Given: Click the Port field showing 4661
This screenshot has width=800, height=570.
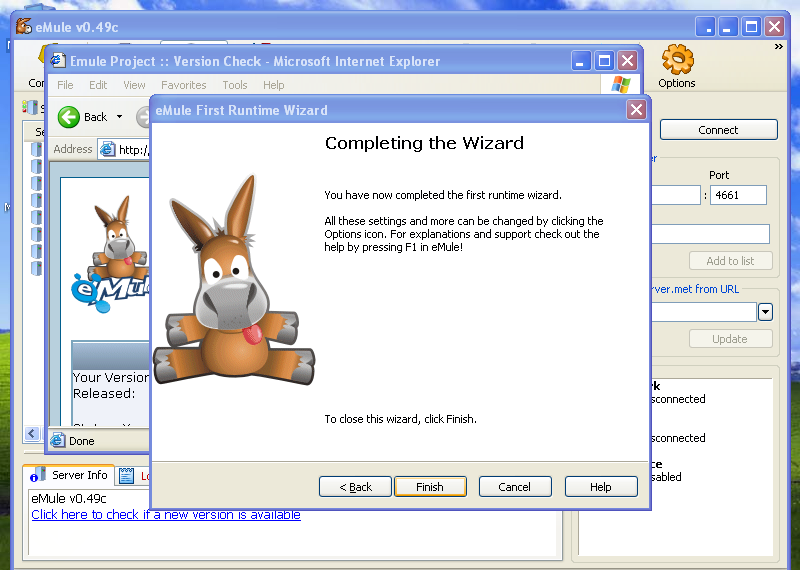Looking at the screenshot, I should (738, 195).
